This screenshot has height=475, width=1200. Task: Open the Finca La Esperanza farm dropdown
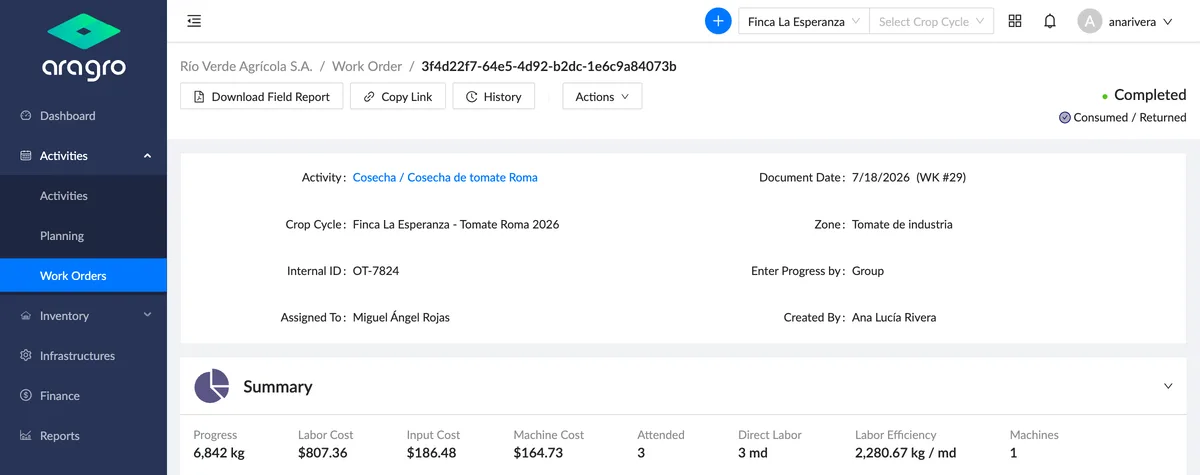click(803, 21)
